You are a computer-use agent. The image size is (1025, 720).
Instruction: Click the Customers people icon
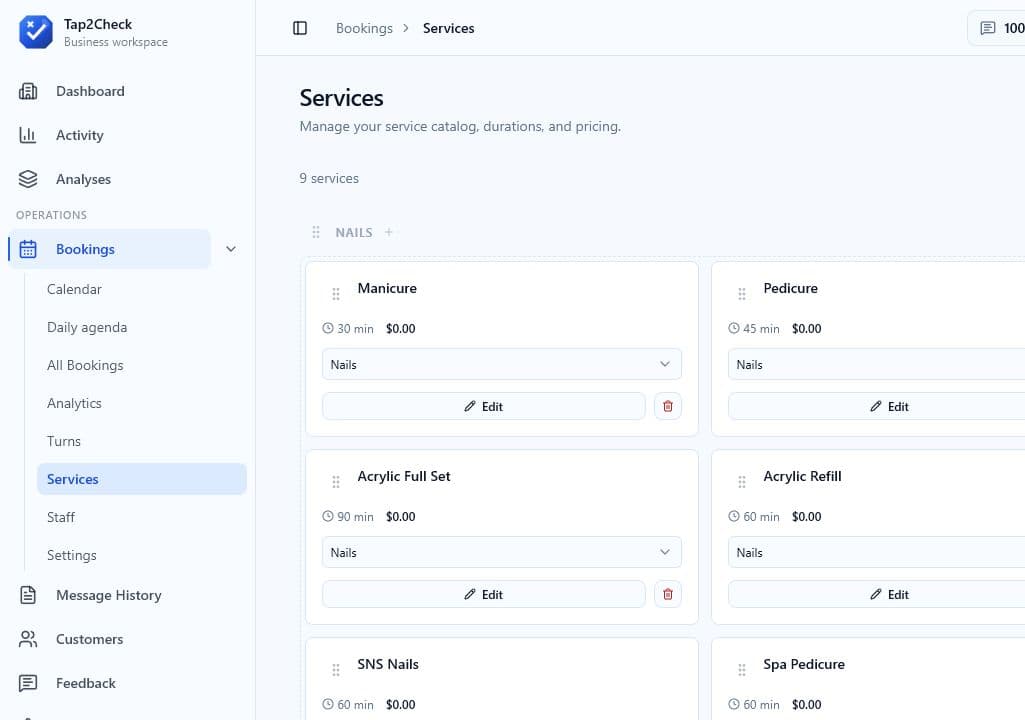(27, 639)
